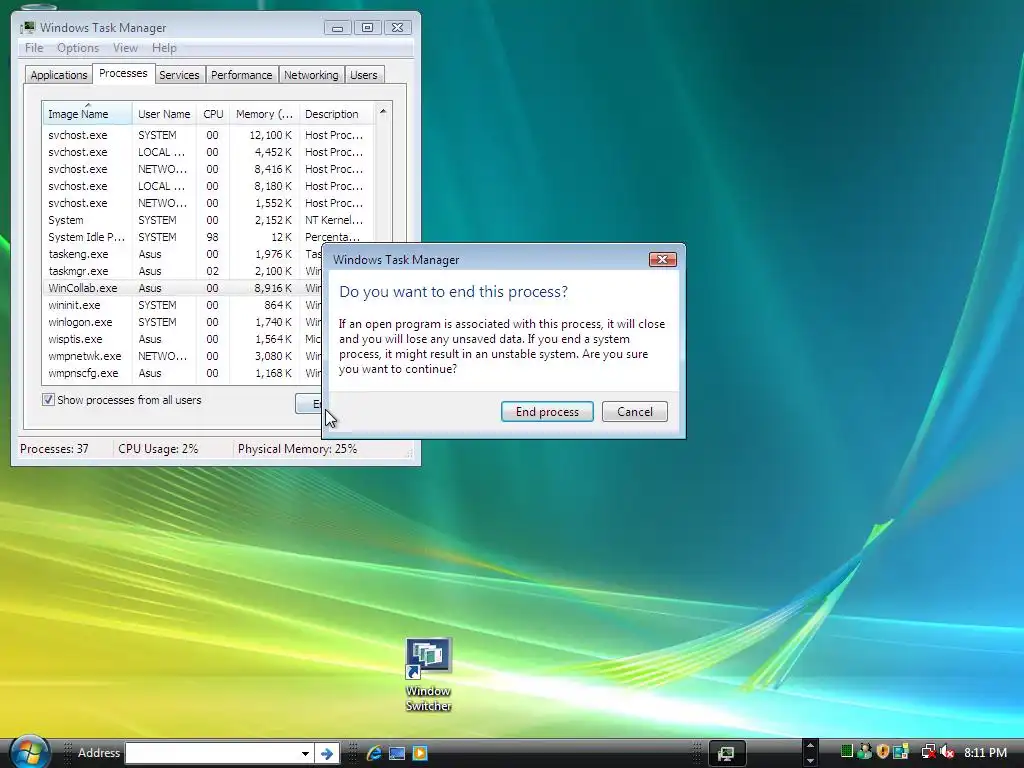Click the Windows Sidebar tray icon
The height and width of the screenshot is (768, 1024).
click(901, 752)
